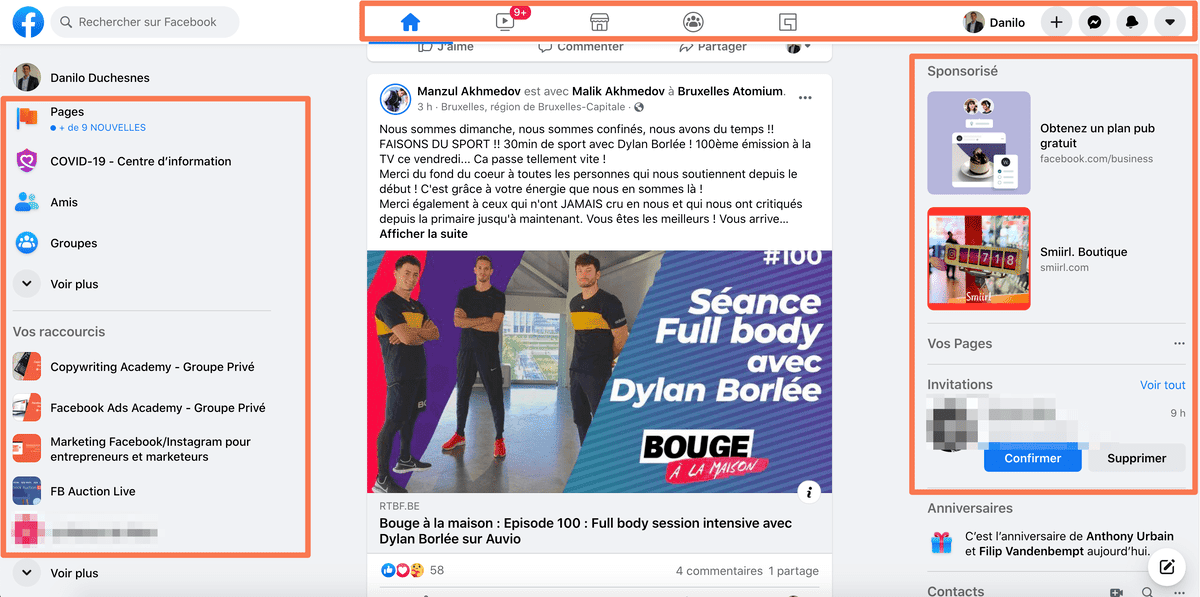Open post options three-dot menu
1200x597 pixels.
[x=806, y=98]
